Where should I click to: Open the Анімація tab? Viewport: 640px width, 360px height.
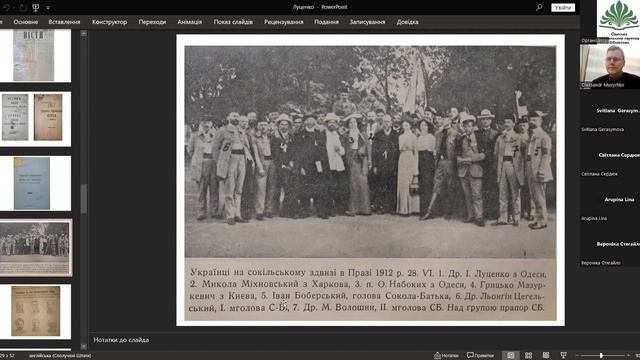pyautogui.click(x=189, y=22)
